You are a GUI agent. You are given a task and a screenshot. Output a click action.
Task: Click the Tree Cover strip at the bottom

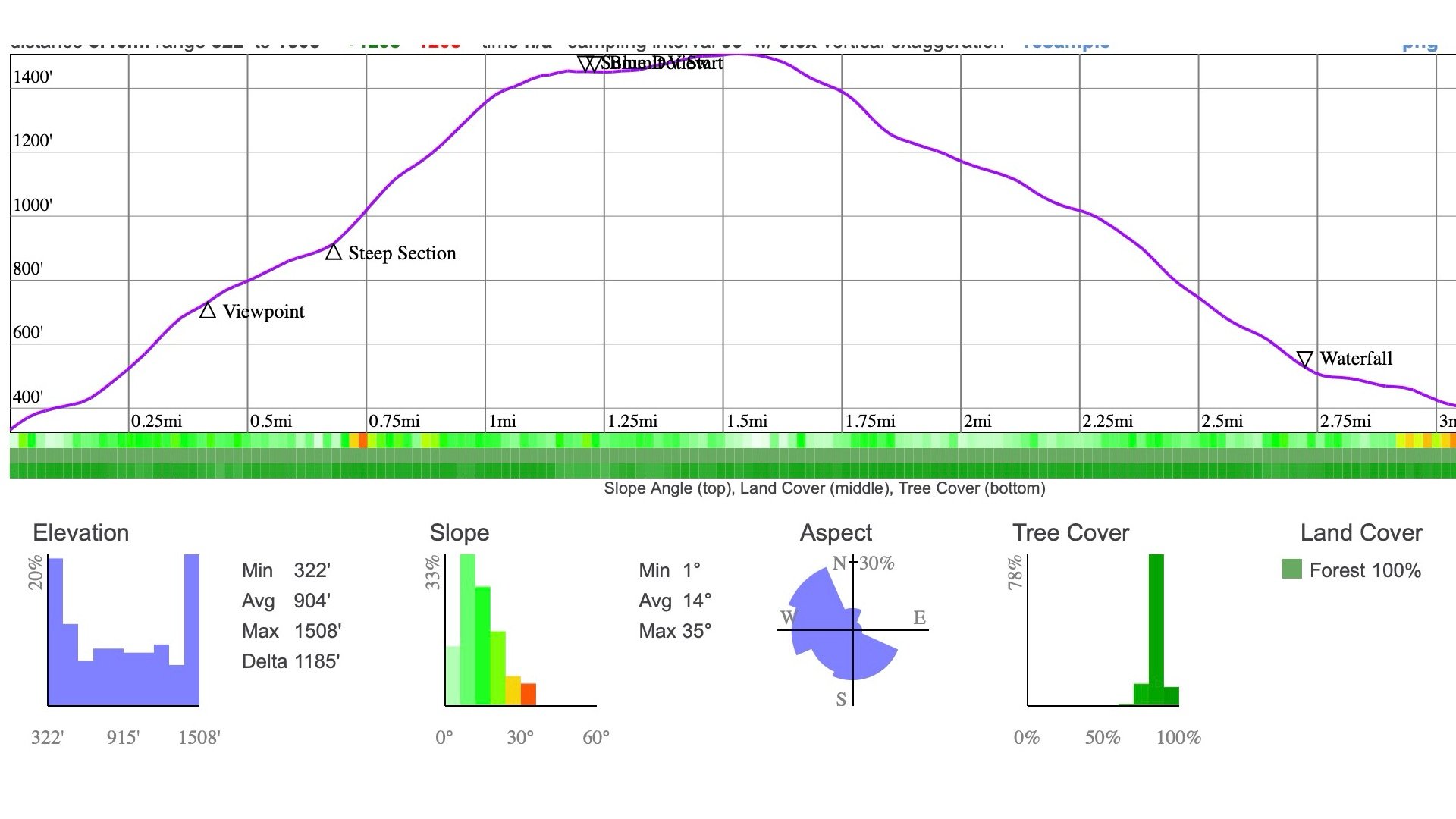pyautogui.click(x=728, y=470)
